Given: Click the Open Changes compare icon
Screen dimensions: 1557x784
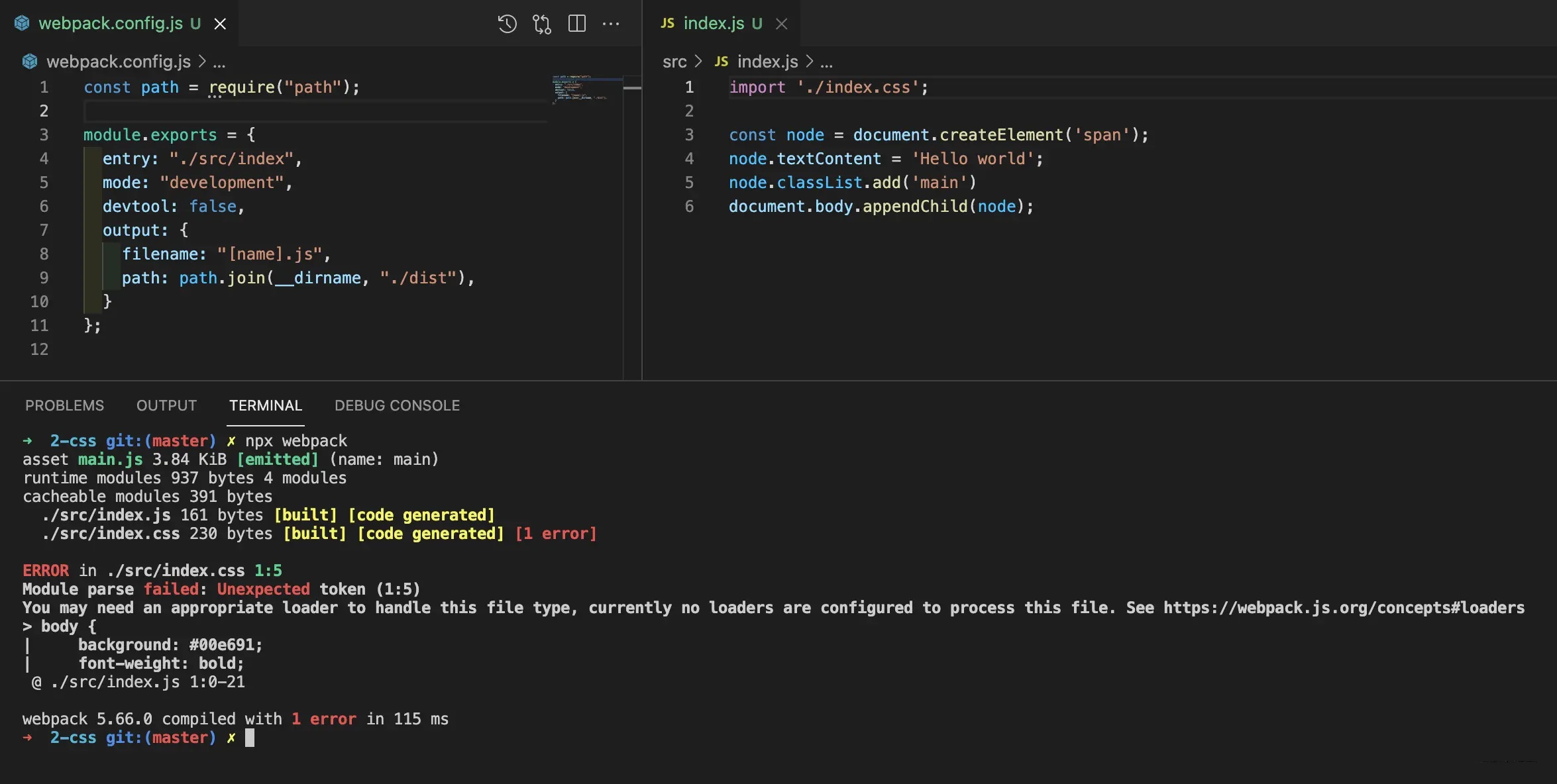Looking at the screenshot, I should click(542, 24).
